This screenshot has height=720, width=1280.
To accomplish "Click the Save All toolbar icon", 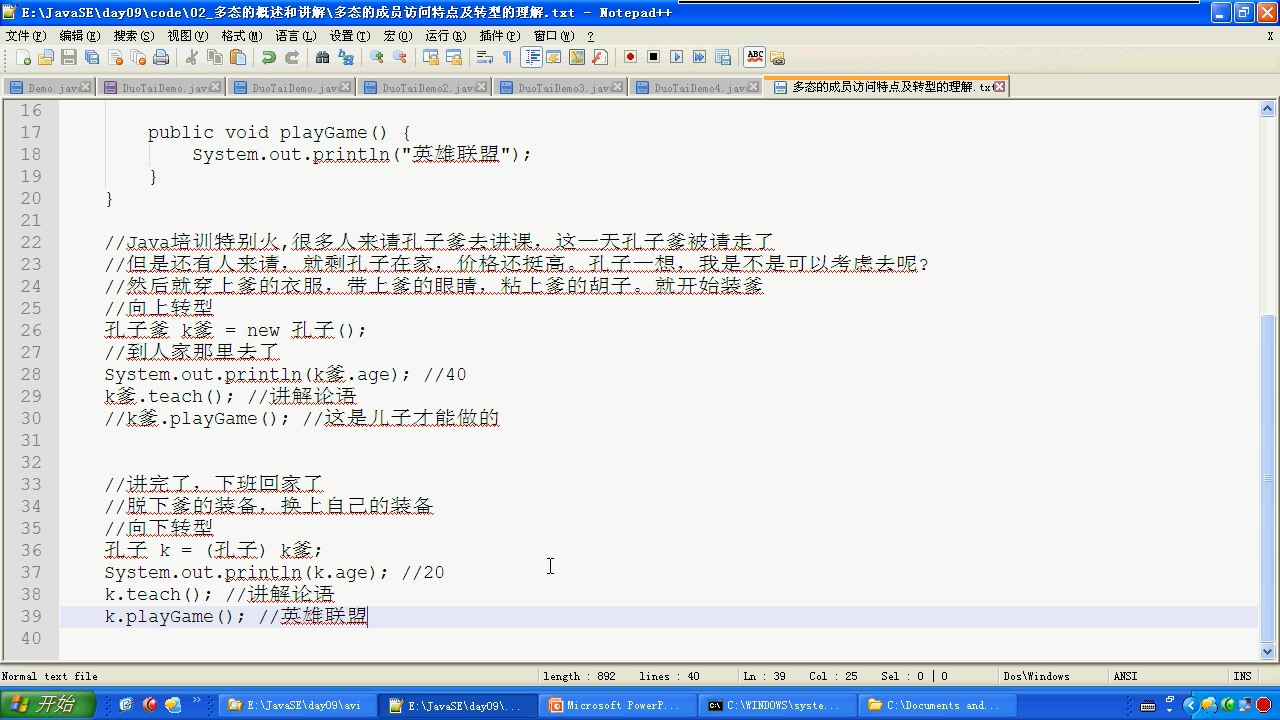I will (92, 57).
